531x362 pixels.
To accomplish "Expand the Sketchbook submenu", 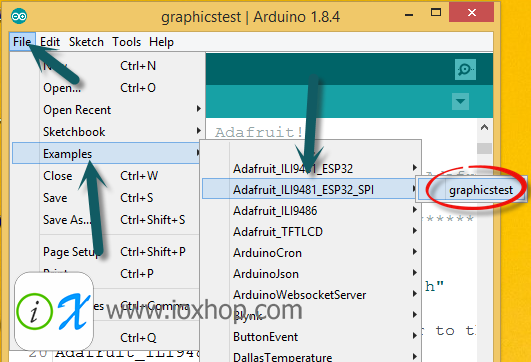I will click(x=108, y=132).
